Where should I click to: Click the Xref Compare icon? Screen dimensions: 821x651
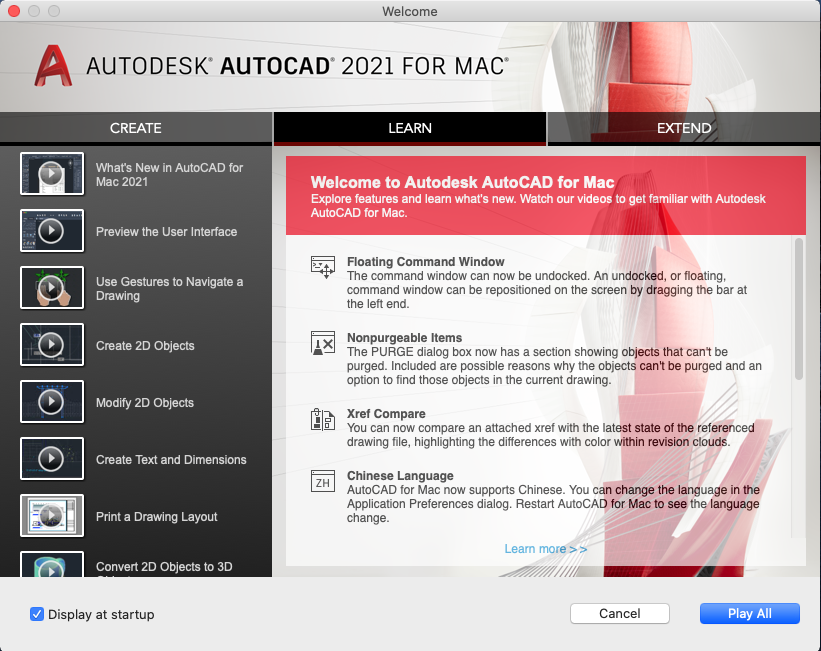pos(323,420)
